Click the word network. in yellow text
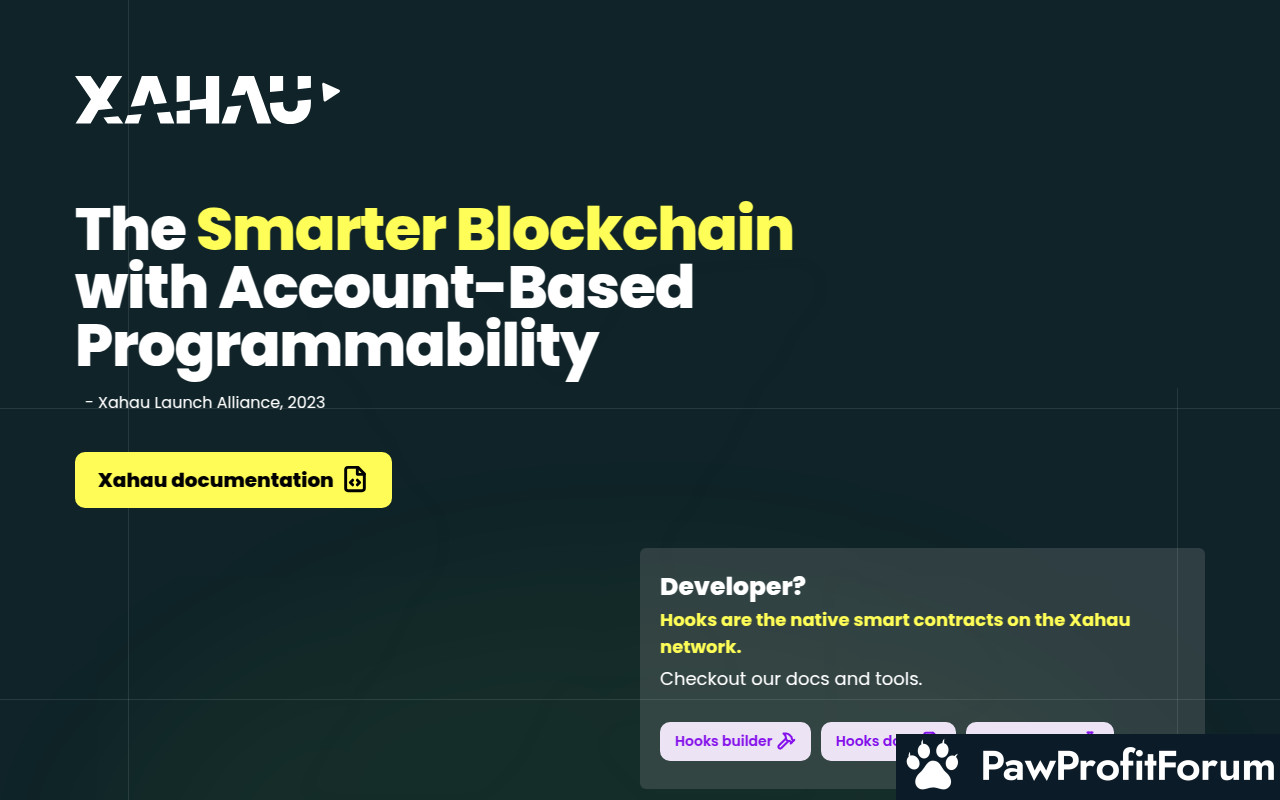Image resolution: width=1280 pixels, height=800 pixels. pos(701,647)
